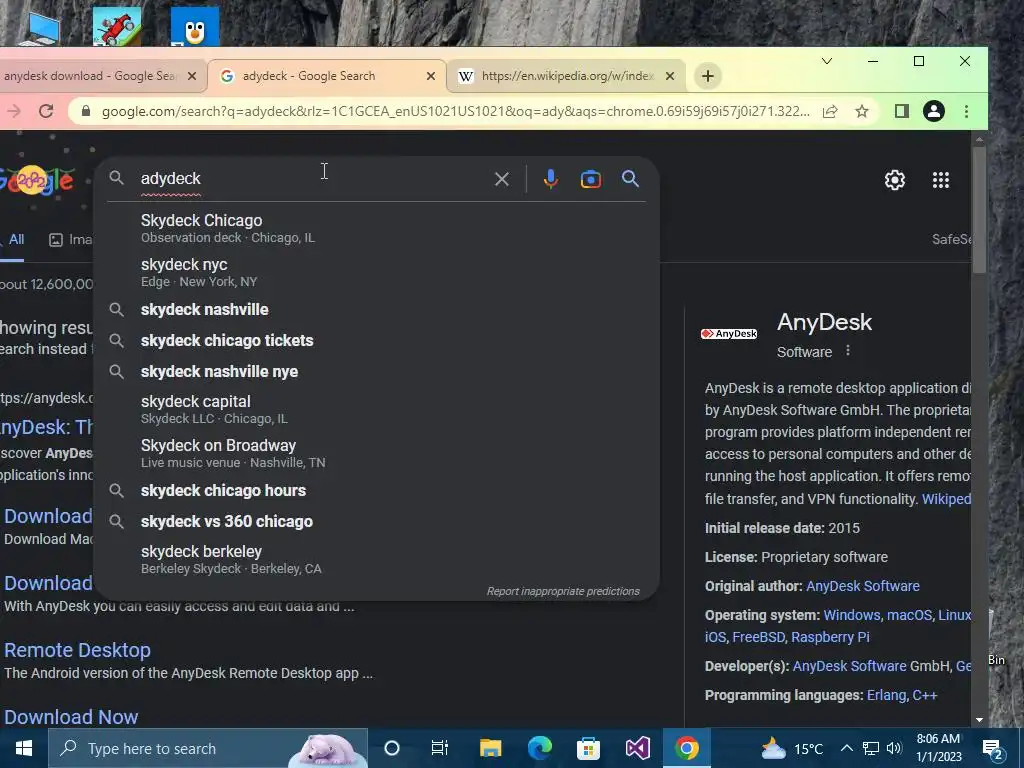Select suggestion skydeck chicago tickets

[x=376, y=340]
